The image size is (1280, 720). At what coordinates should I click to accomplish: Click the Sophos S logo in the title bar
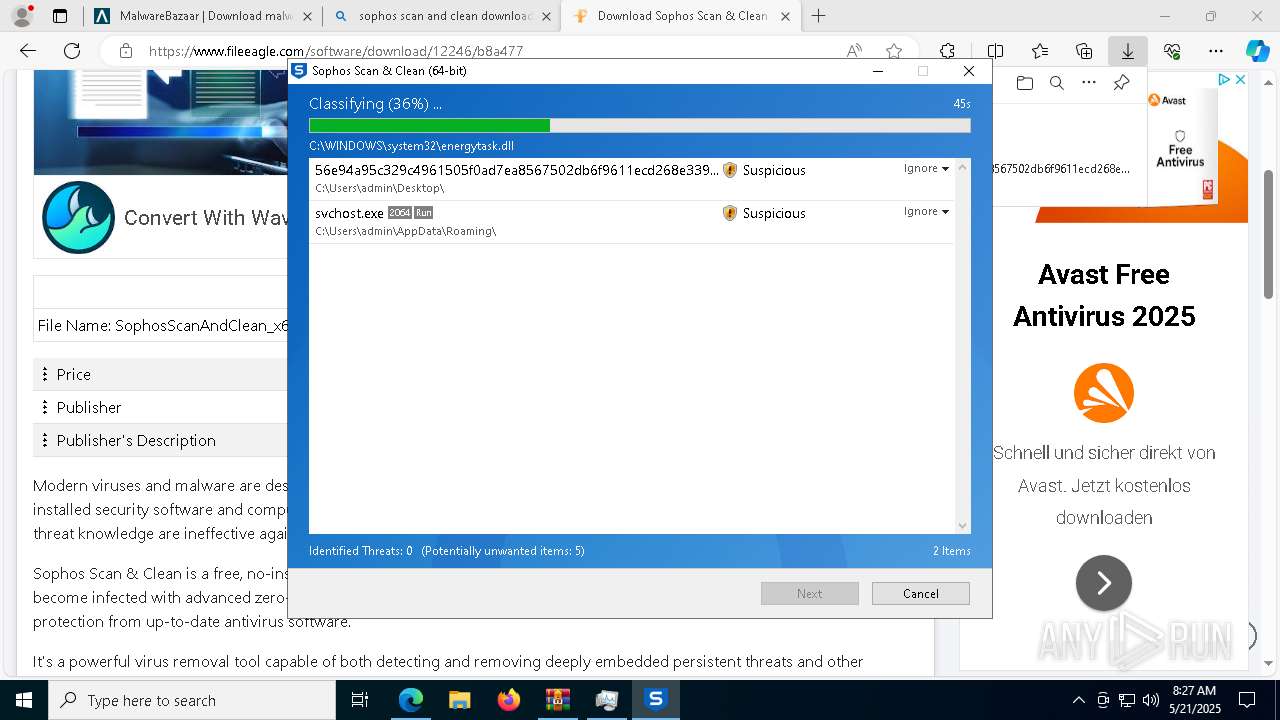click(298, 71)
